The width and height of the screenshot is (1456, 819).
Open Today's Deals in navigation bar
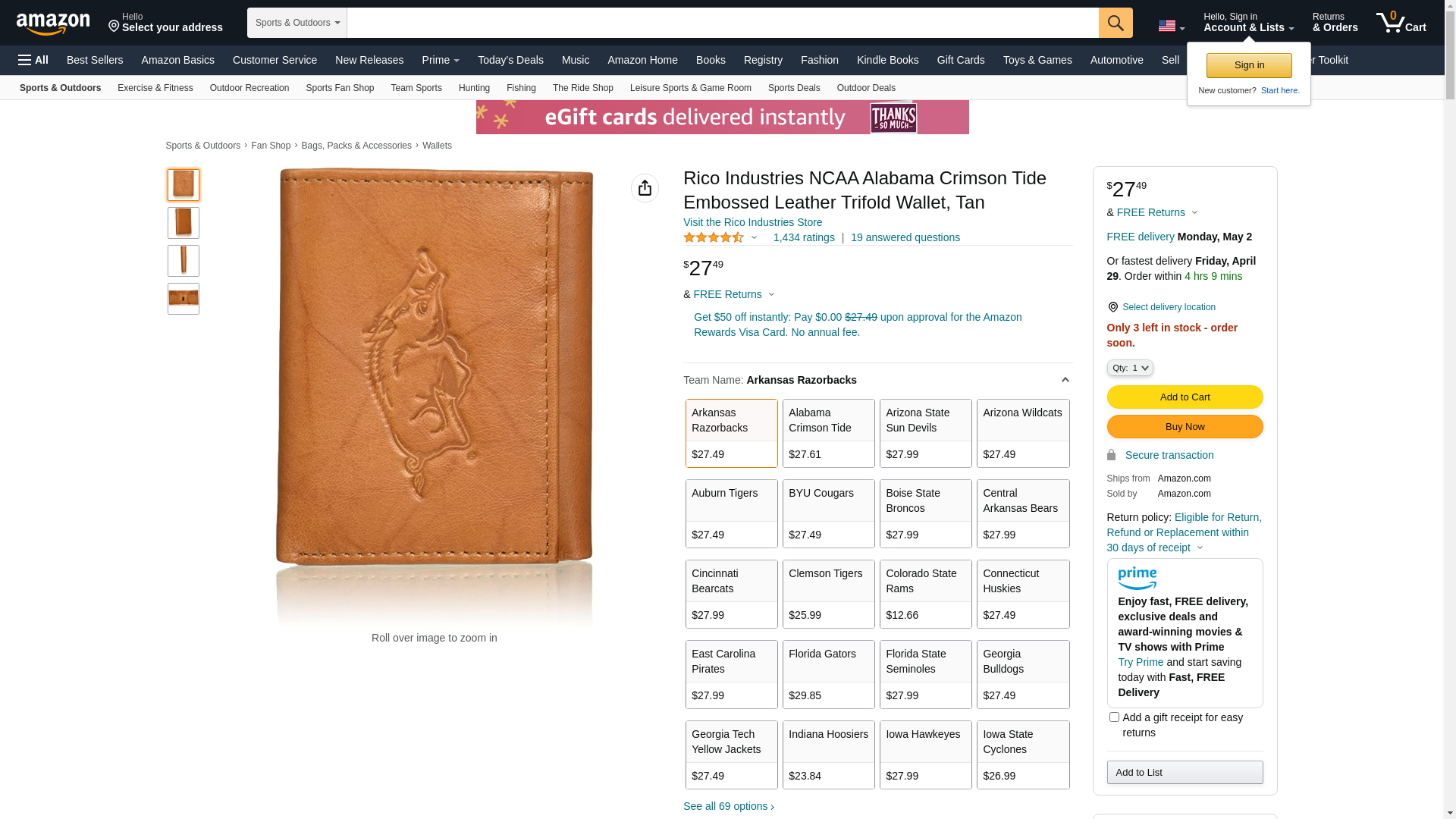coord(510,60)
